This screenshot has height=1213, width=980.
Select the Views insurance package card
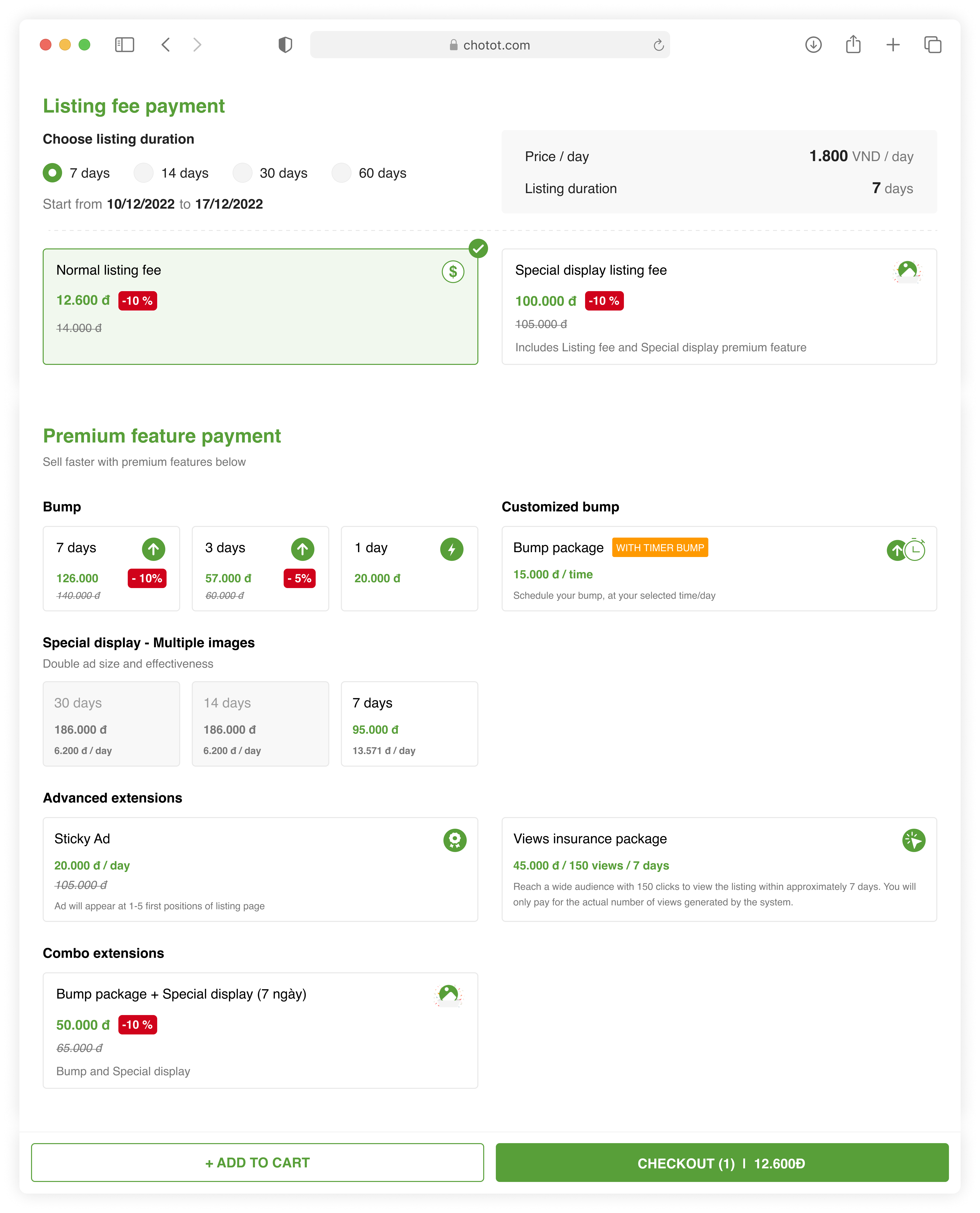coord(719,869)
